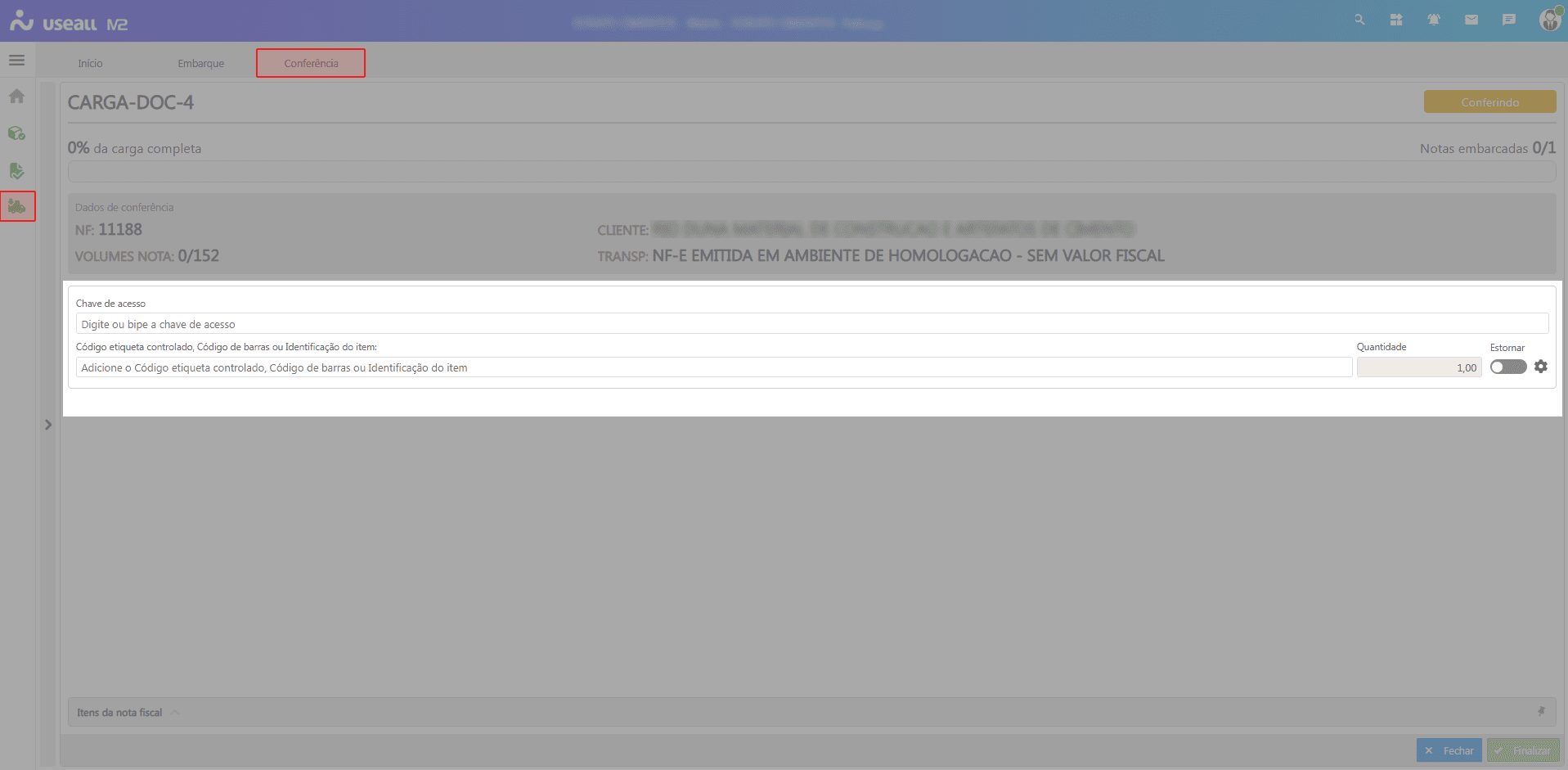1568x770 pixels.
Task: Open the notifications bell
Action: point(1434,20)
